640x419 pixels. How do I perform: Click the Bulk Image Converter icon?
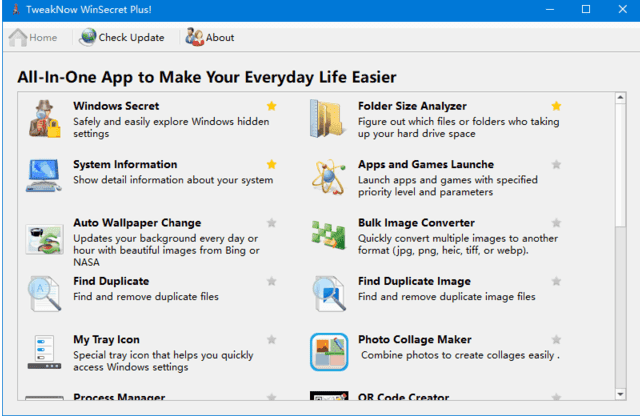click(329, 235)
